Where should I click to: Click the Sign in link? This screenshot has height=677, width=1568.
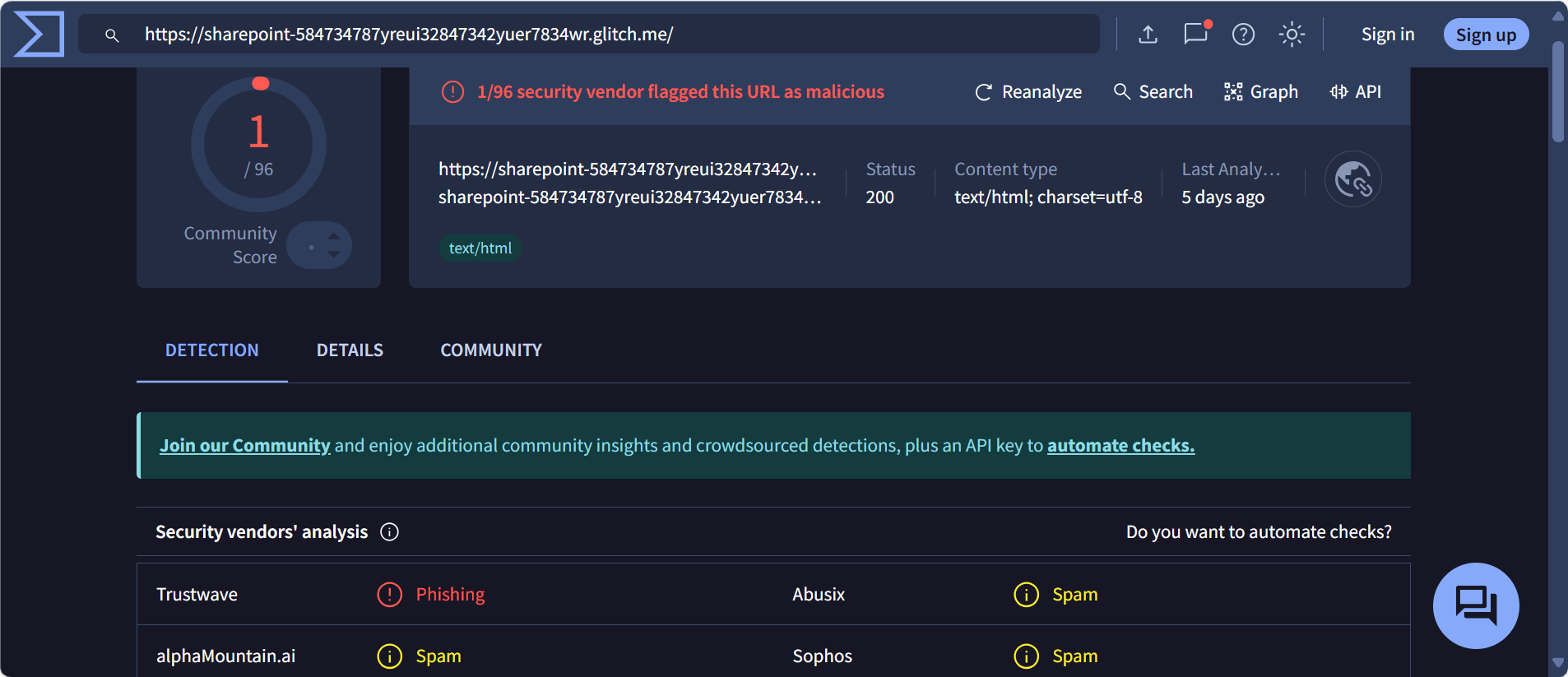click(x=1388, y=35)
